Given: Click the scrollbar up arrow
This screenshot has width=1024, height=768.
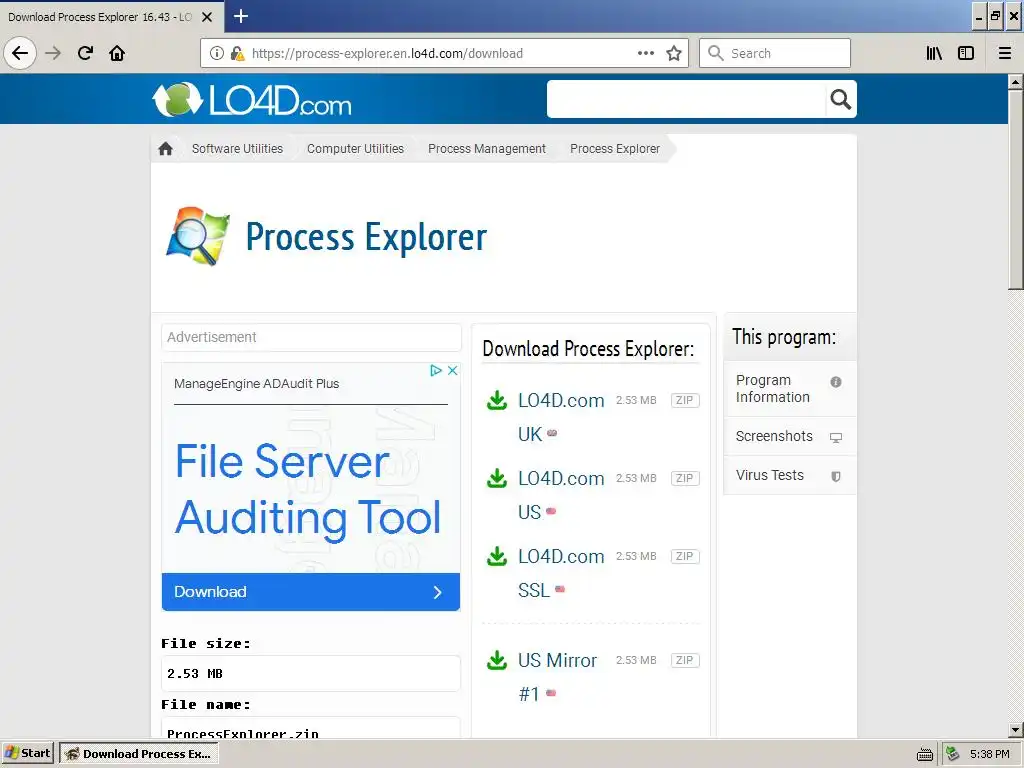Looking at the screenshot, I should 1015,82.
